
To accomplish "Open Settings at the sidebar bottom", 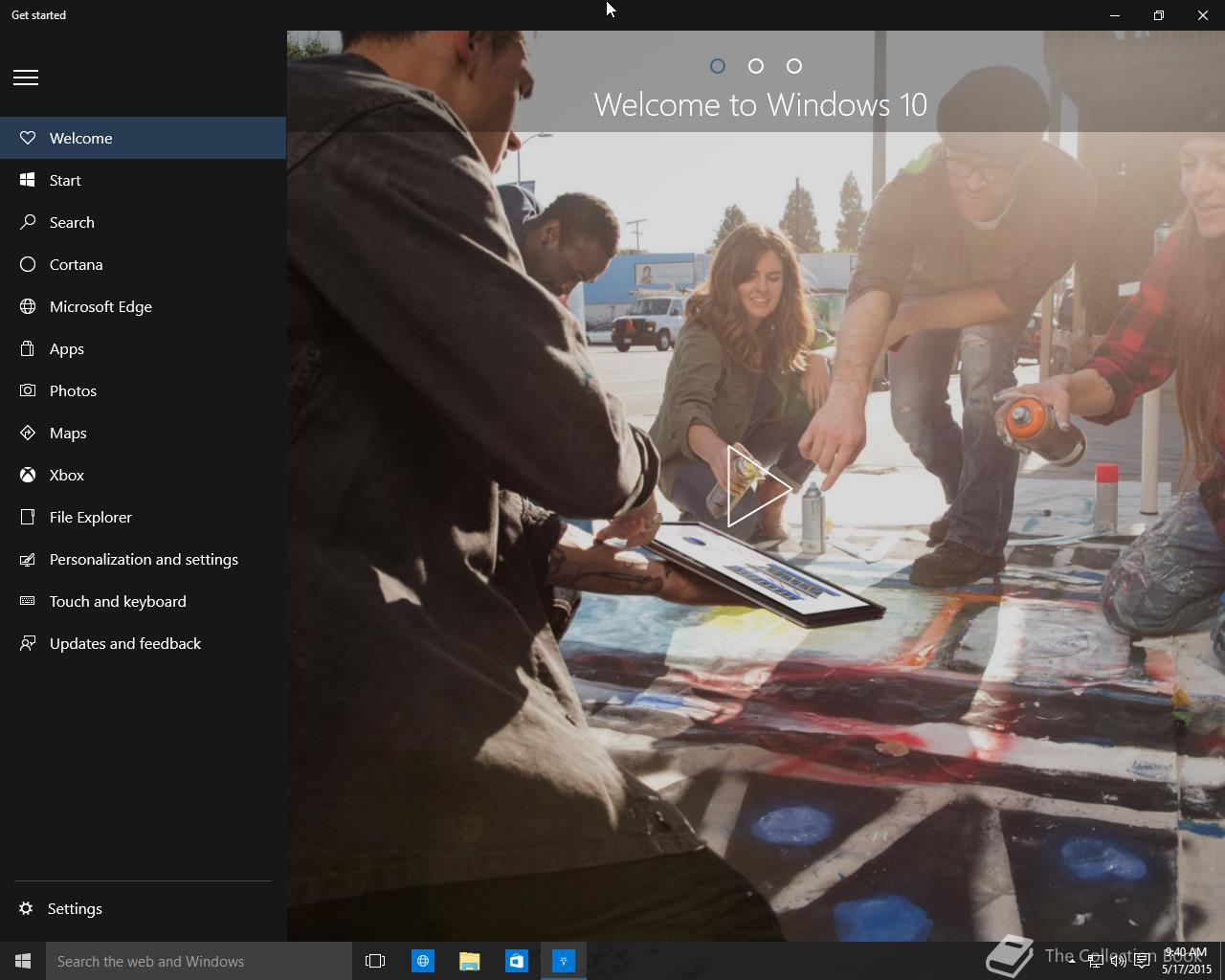I will pyautogui.click(x=144, y=908).
